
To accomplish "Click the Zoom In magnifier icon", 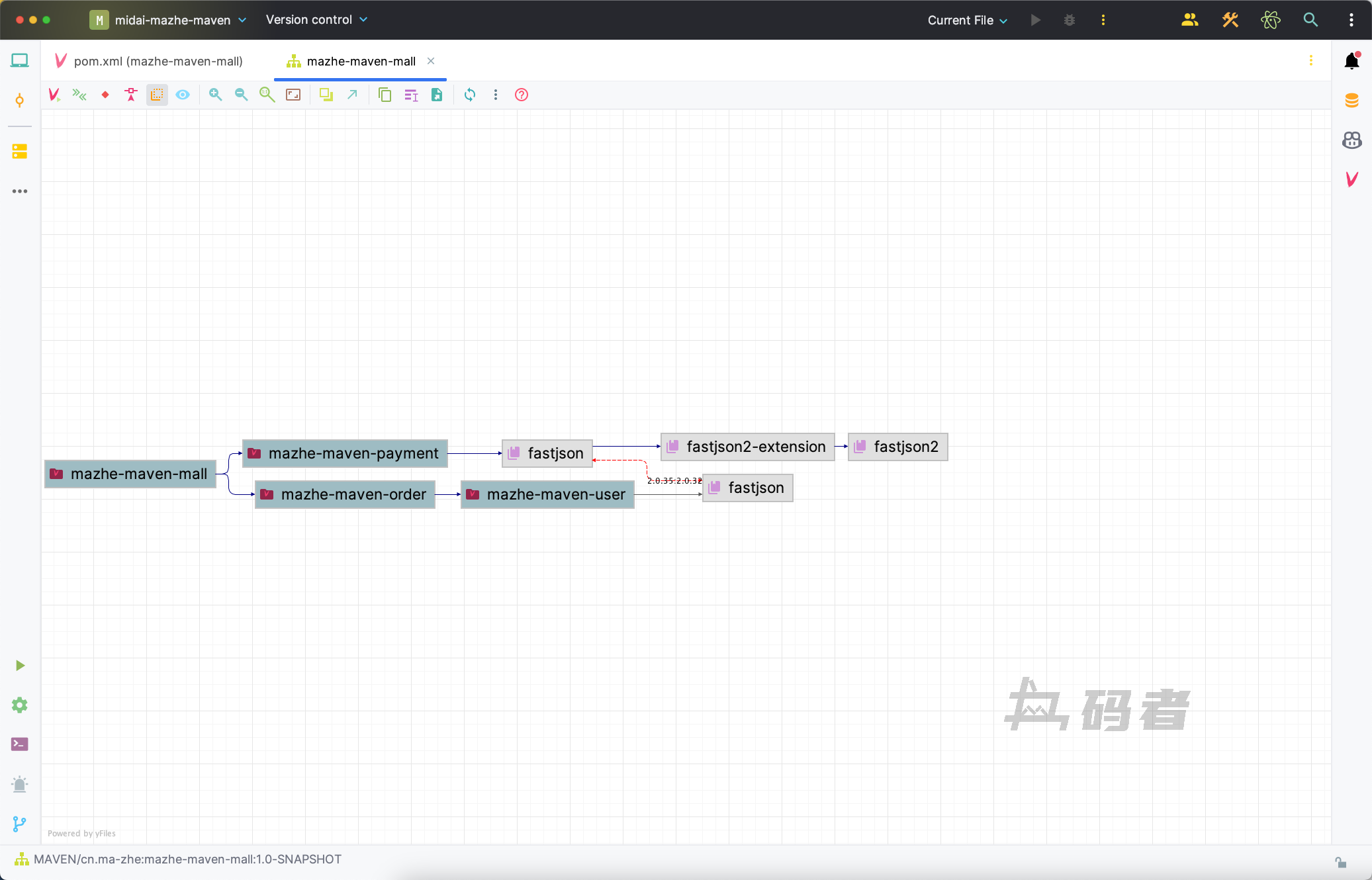I will point(215,95).
